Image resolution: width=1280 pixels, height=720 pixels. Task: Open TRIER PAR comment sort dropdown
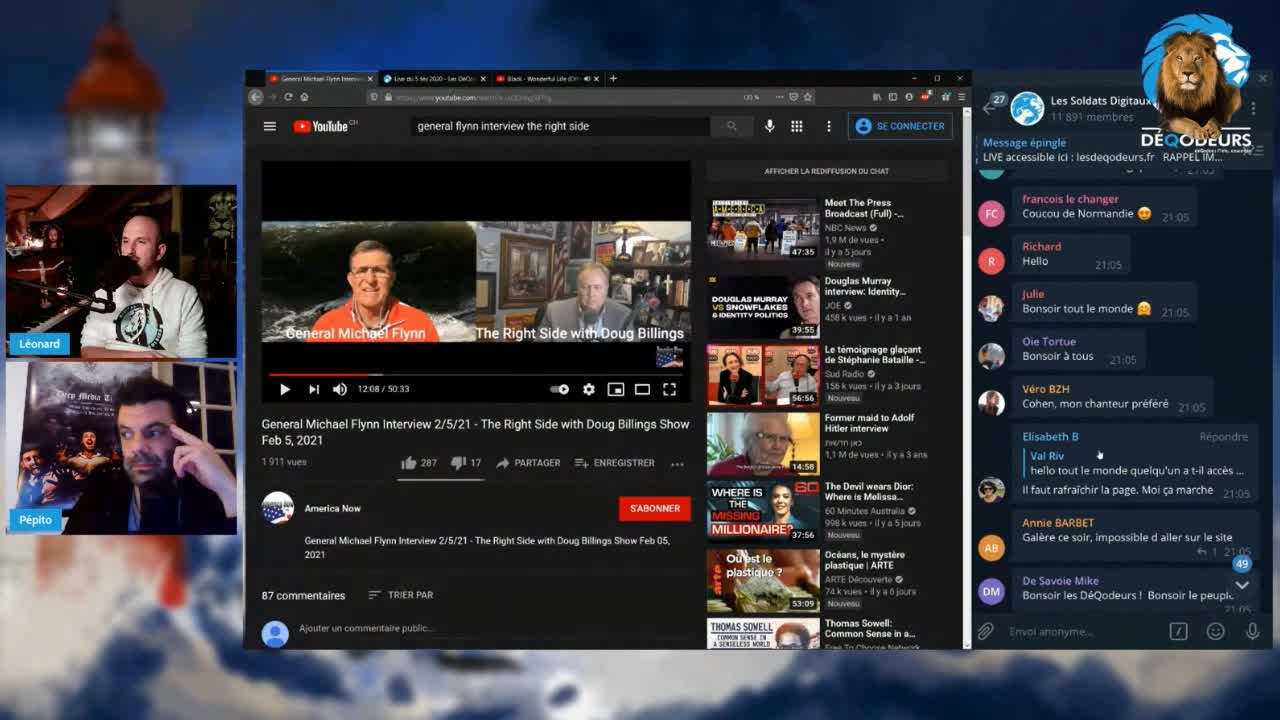coord(401,595)
